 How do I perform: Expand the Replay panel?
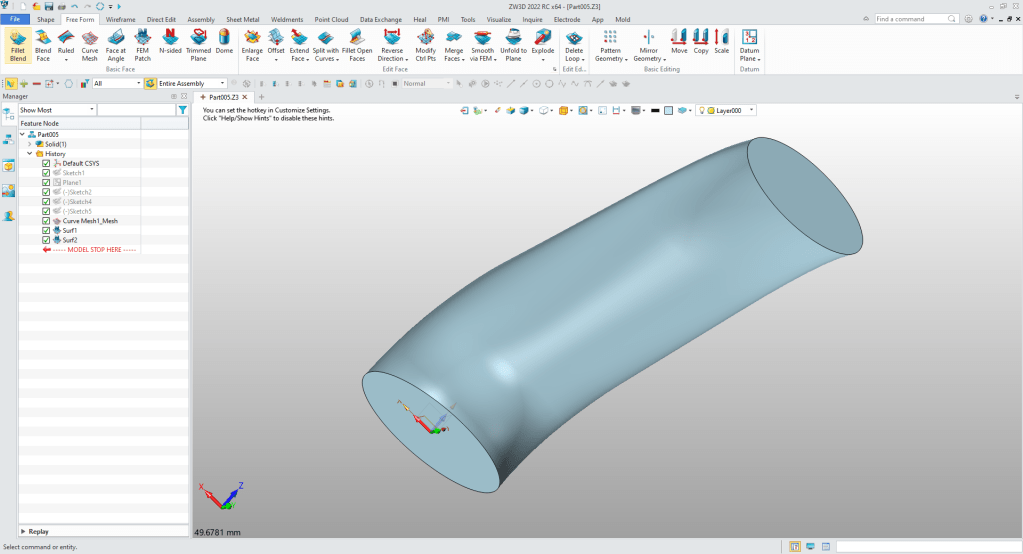pyautogui.click(x=24, y=531)
